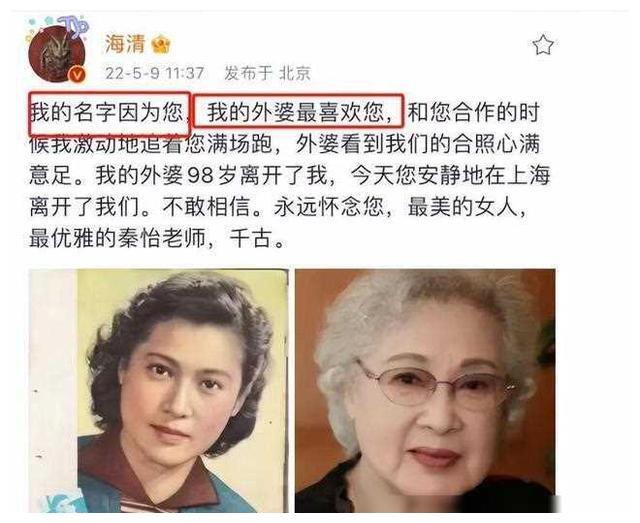Tap the star favorite icon
Image resolution: width=640 pixels, height=523 pixels.
click(543, 45)
